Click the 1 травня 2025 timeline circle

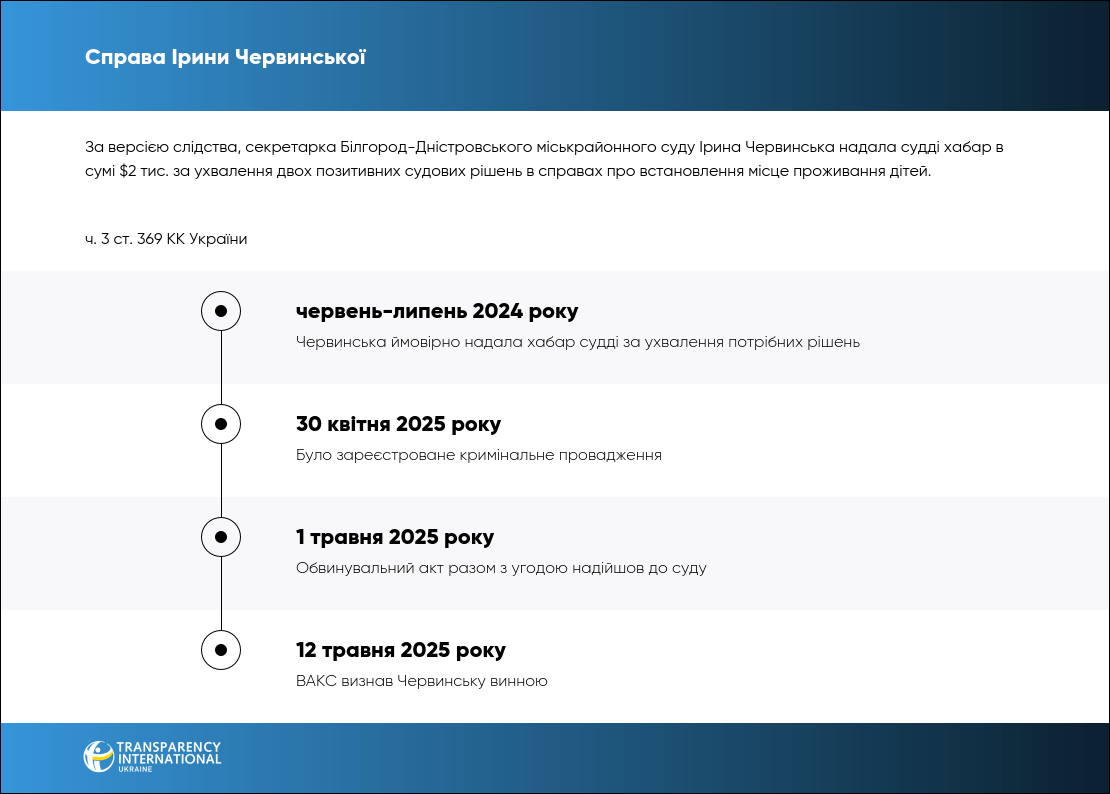tap(221, 537)
